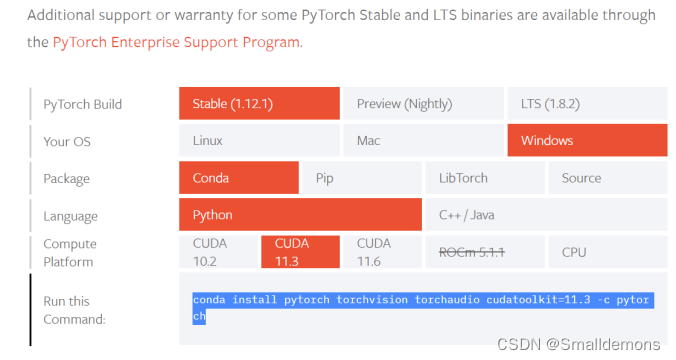Select CUDA 11.6 compute platform
Viewport: 676px width, 360px height.
click(382, 252)
